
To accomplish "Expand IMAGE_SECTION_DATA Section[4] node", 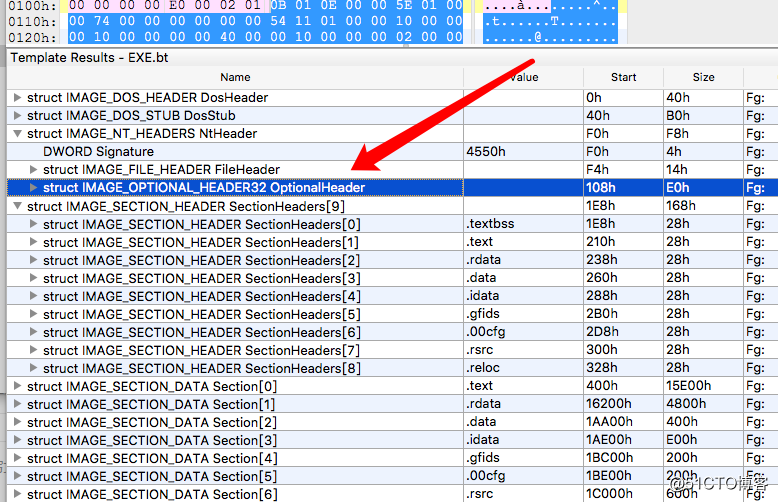I will (17, 458).
